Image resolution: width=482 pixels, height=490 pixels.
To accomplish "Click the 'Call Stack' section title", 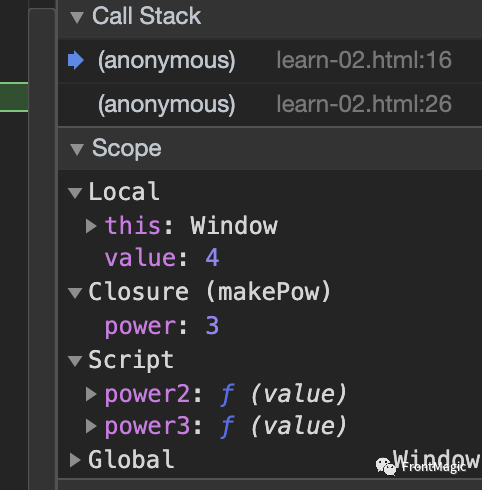I will point(146,16).
